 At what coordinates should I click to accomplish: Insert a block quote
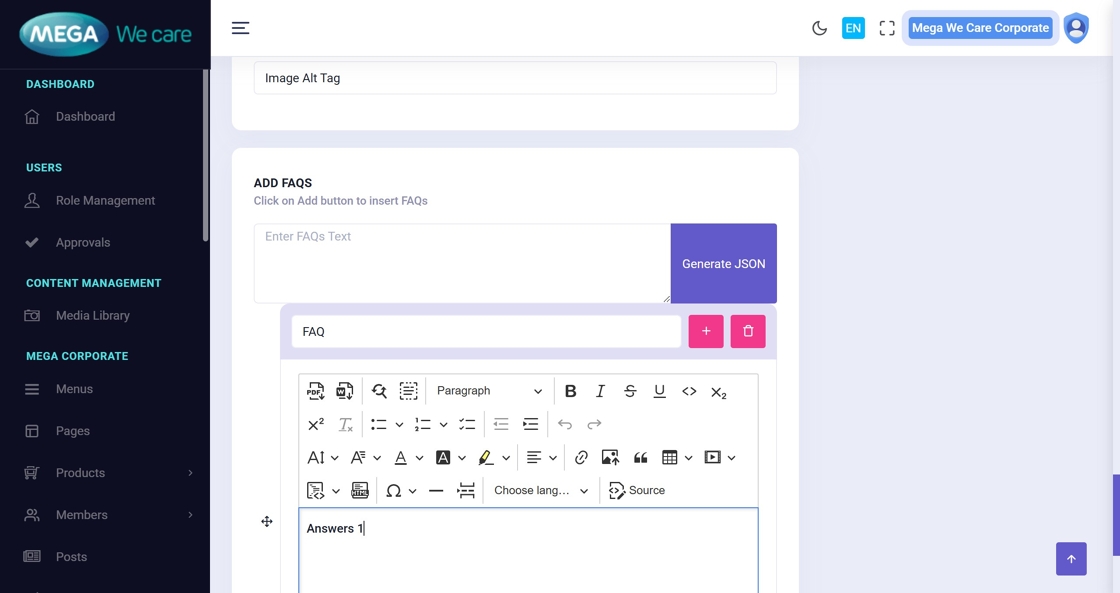click(640, 457)
